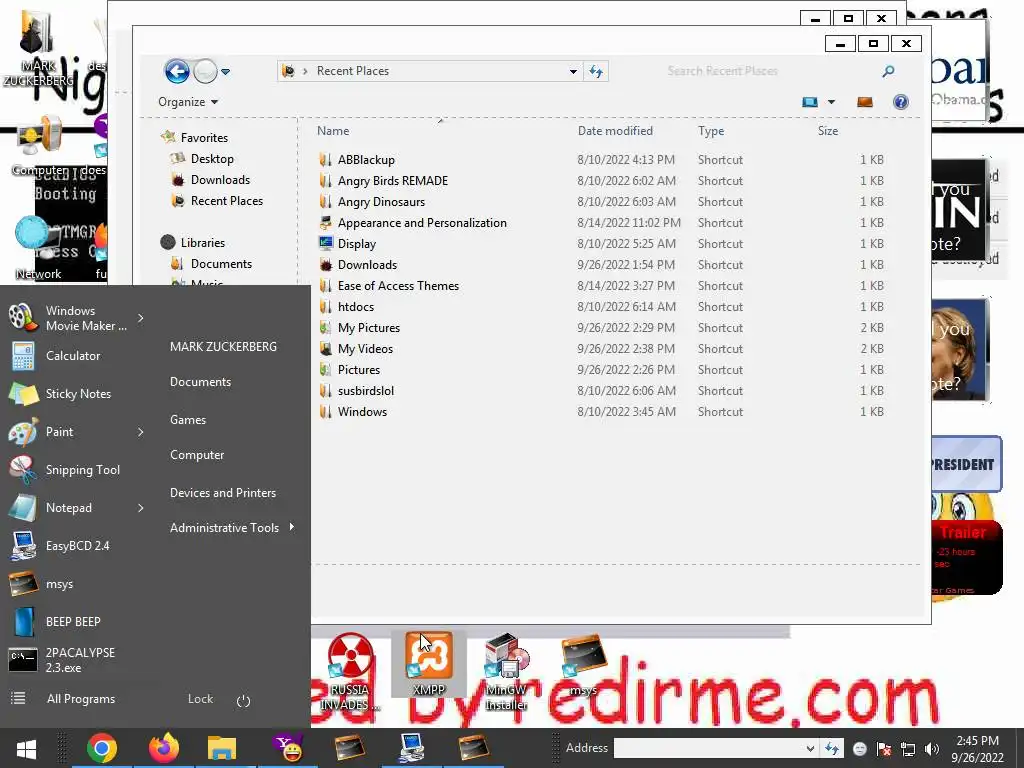The image size is (1024, 768).
Task: Select Libraries in navigation pane
Action: (x=202, y=242)
